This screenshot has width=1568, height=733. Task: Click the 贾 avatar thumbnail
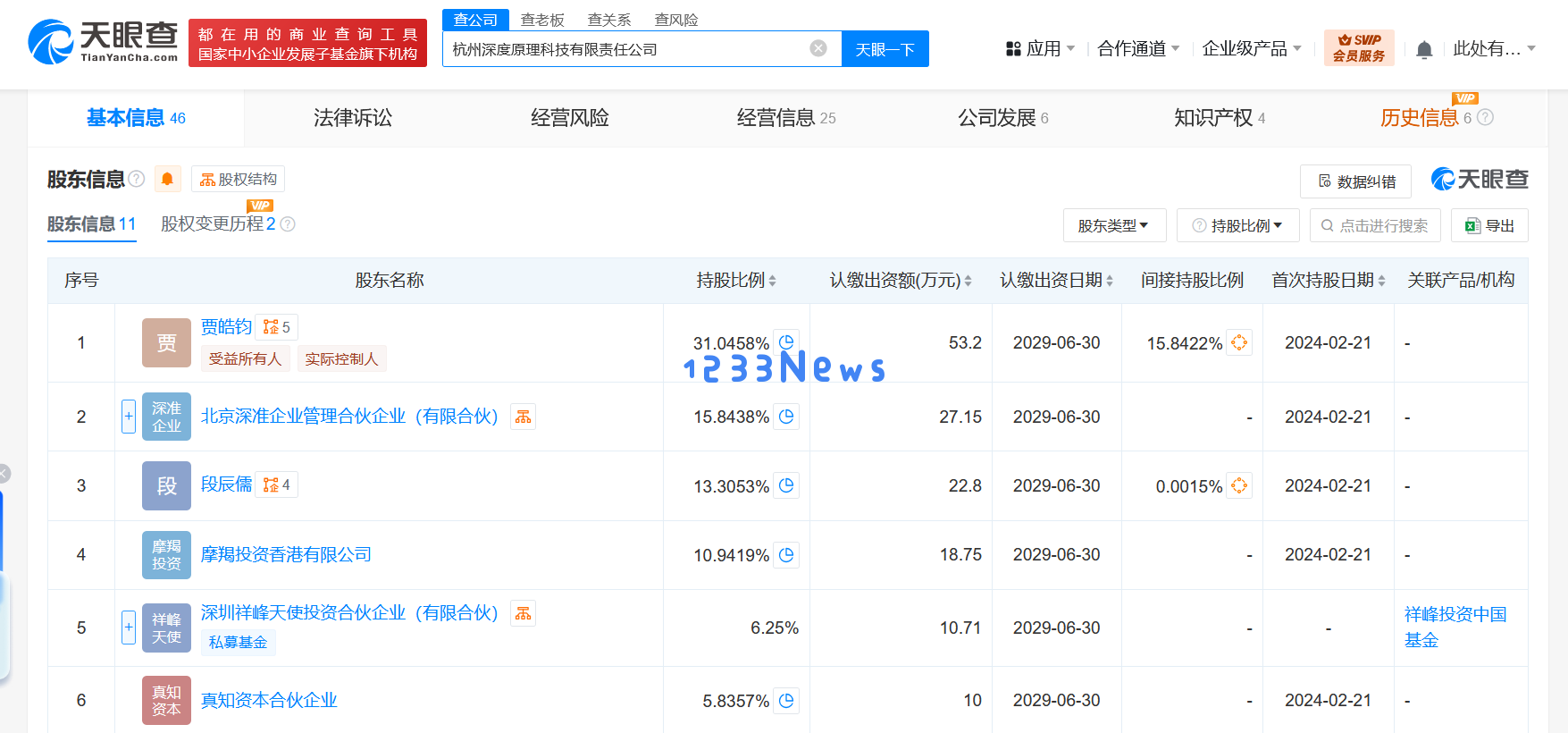[x=166, y=342]
